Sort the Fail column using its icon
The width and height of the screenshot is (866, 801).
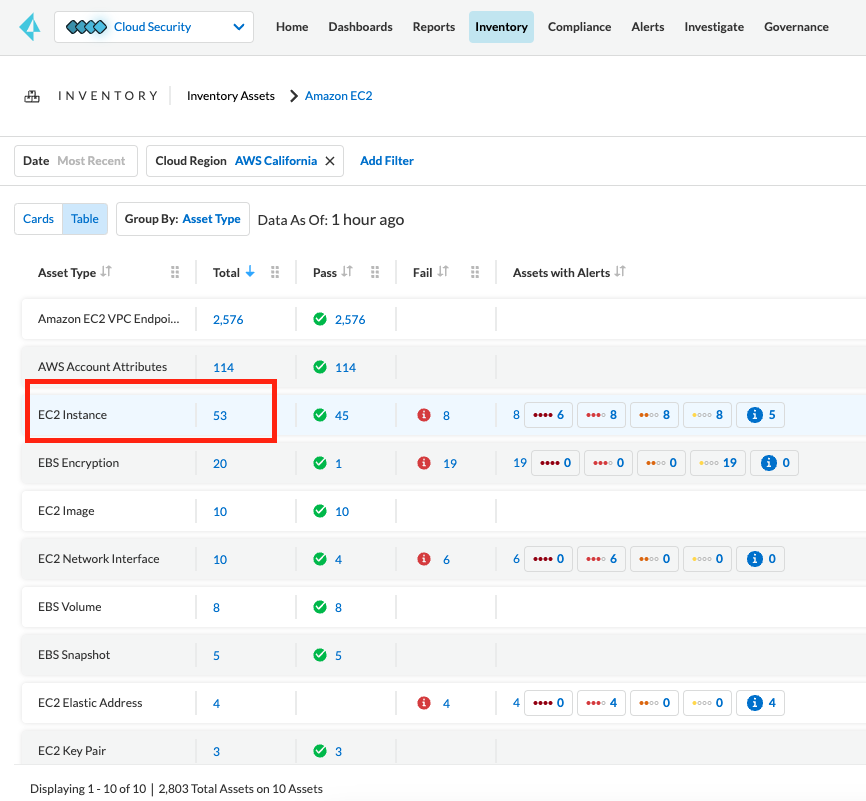point(443,272)
